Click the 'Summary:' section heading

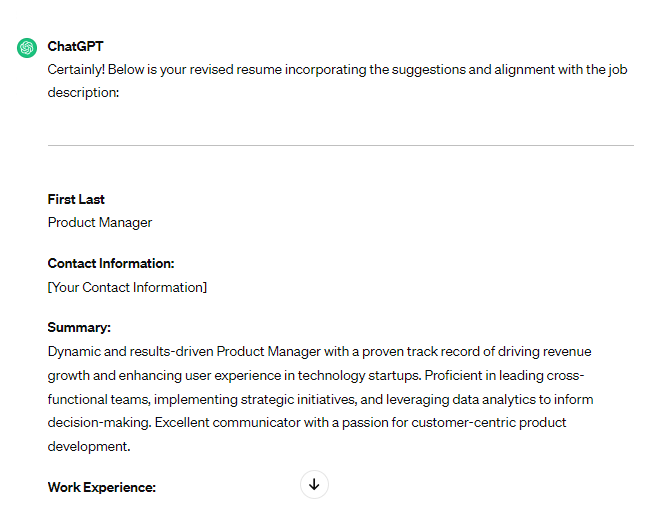(x=79, y=327)
